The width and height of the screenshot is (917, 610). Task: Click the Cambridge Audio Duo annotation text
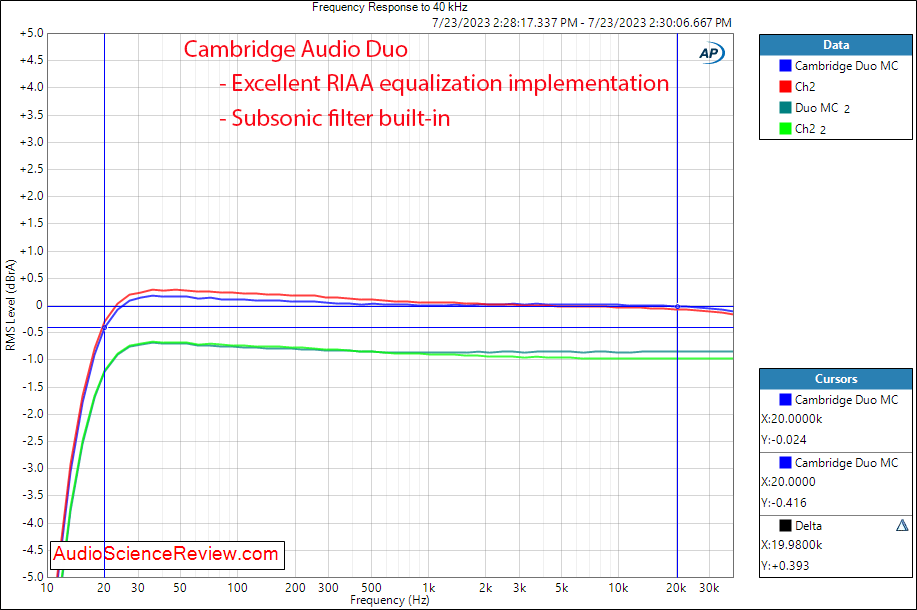tap(296, 50)
